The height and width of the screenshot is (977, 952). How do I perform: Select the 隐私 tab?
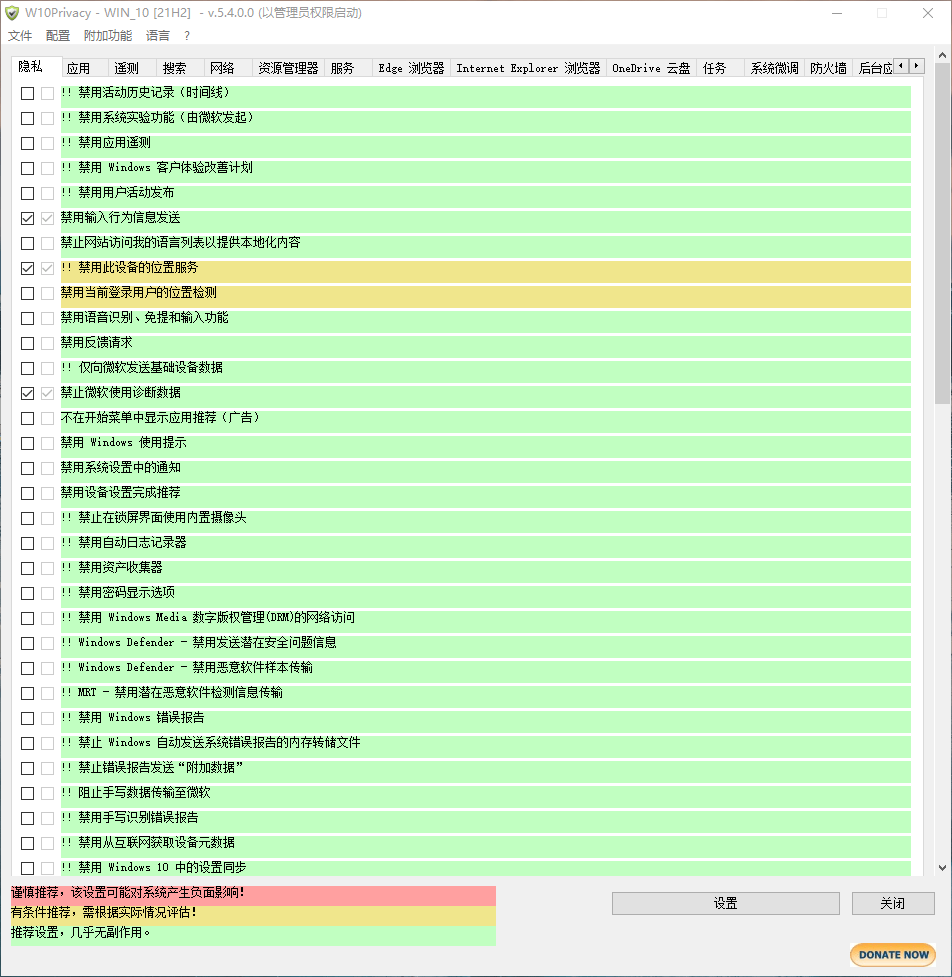(36, 67)
